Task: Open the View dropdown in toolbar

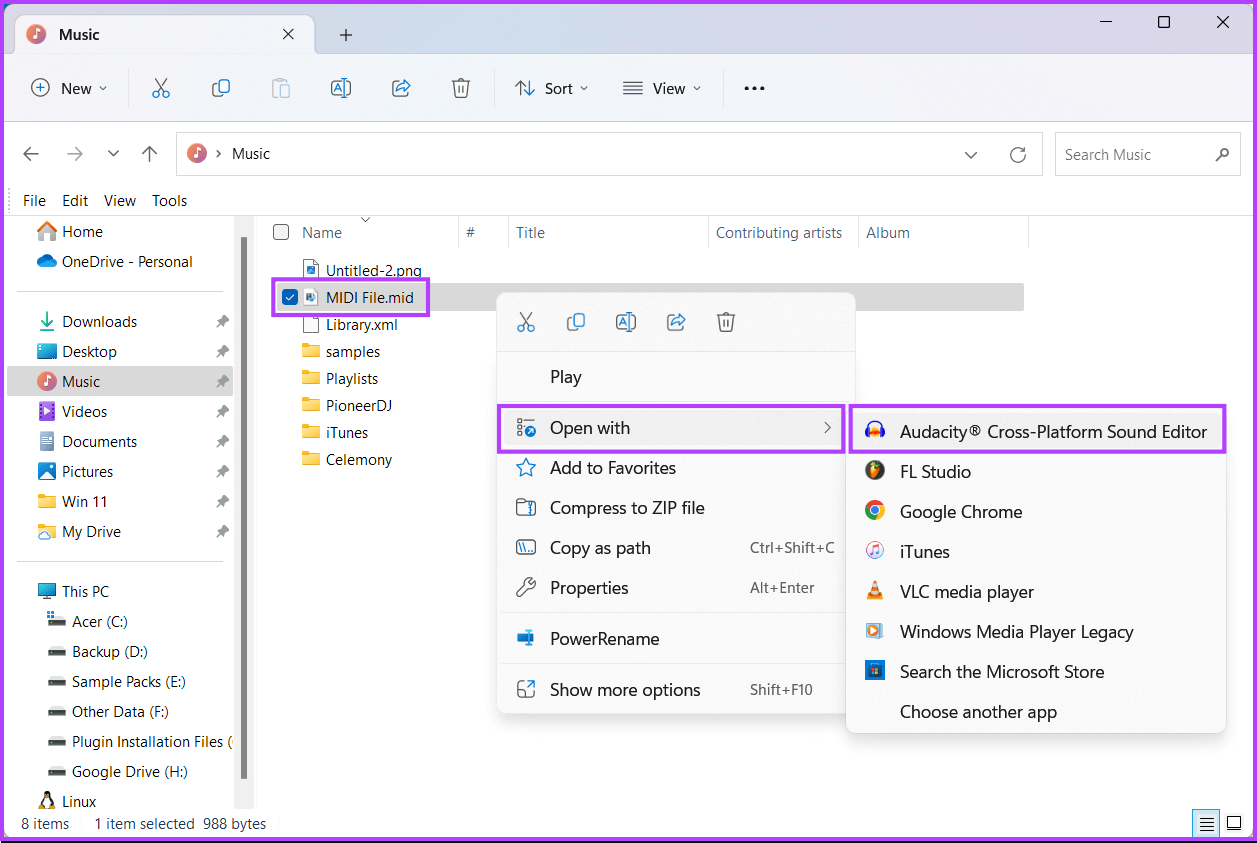Action: (x=662, y=88)
